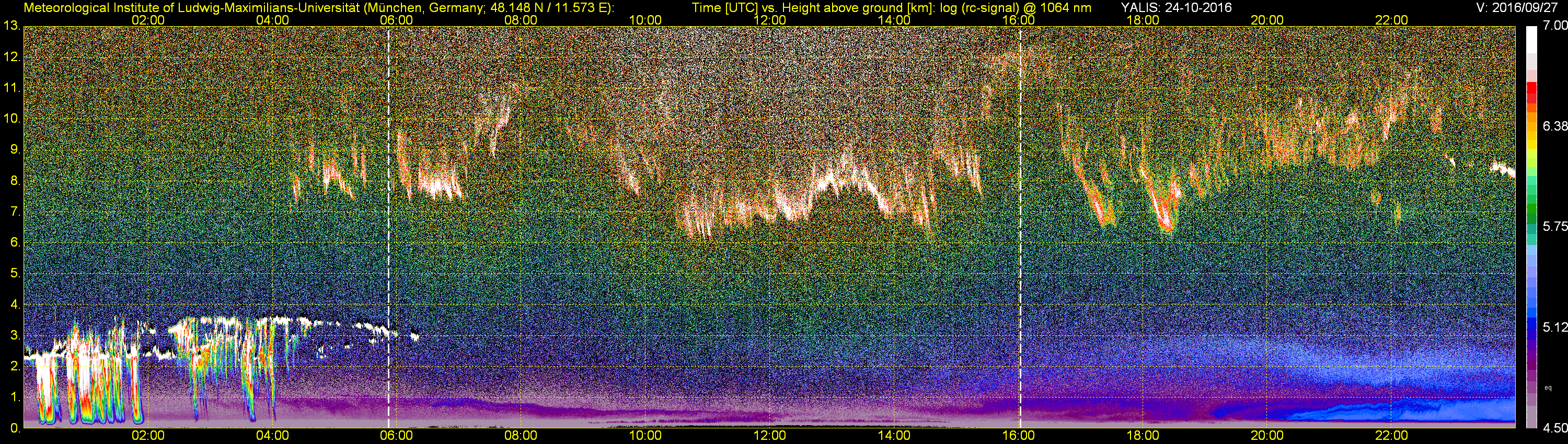Click the 4.50 value on the color scale
1568x444 pixels.
point(1554,428)
